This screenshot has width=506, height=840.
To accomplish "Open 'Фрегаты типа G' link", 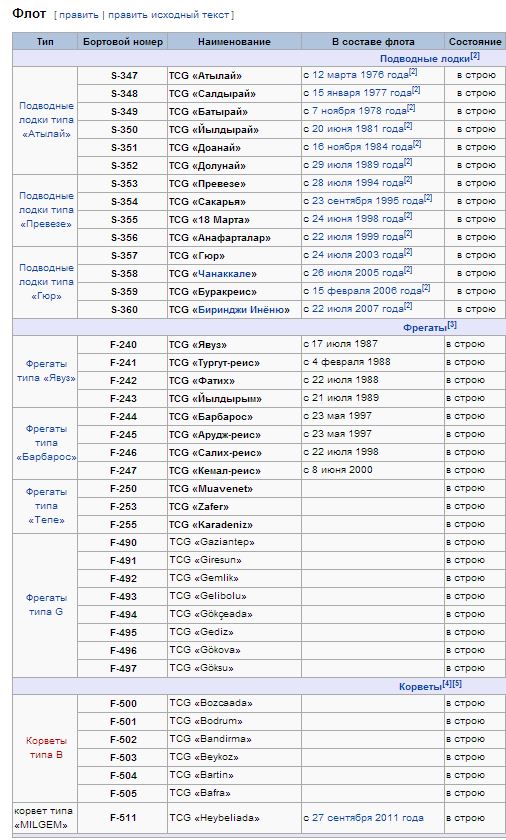I will pos(46,604).
